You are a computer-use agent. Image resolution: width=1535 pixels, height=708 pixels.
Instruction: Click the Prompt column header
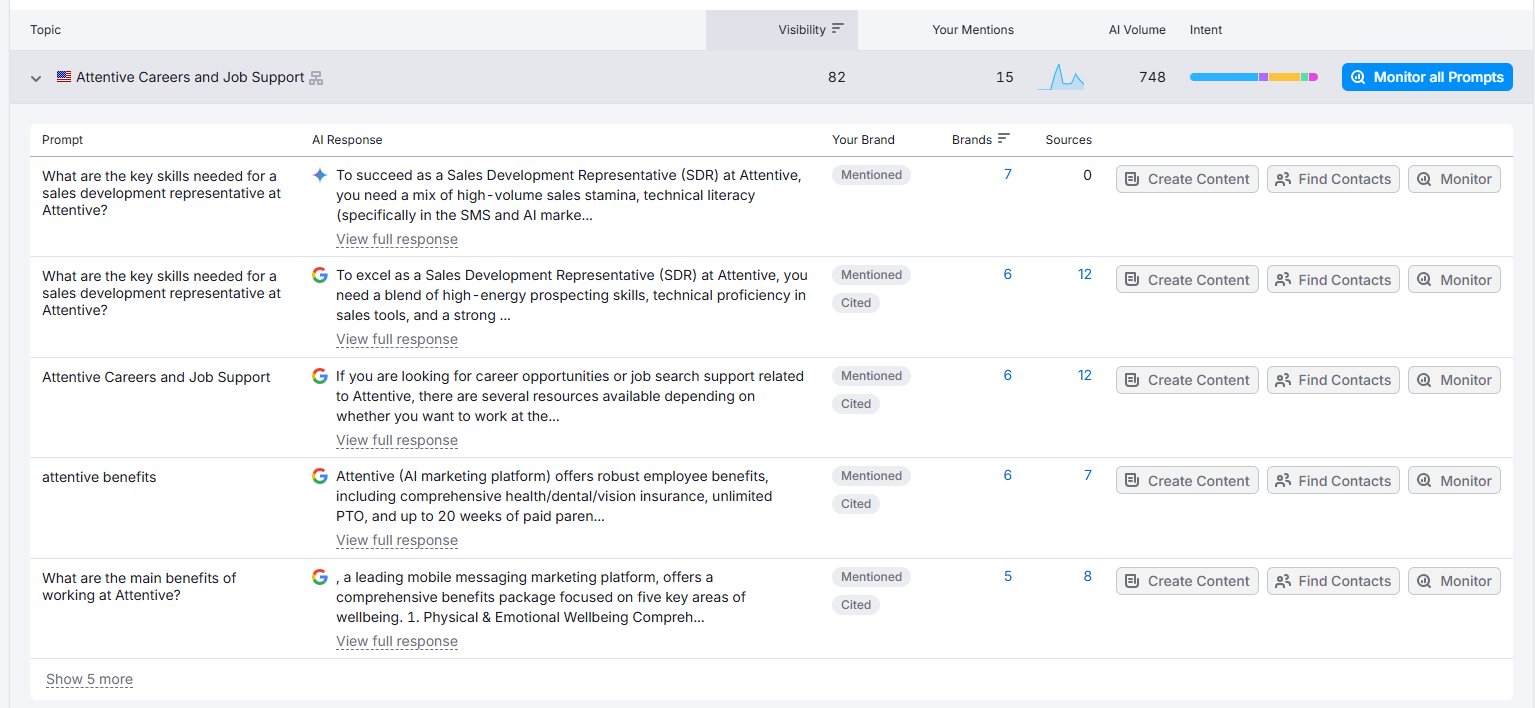pyautogui.click(x=63, y=140)
